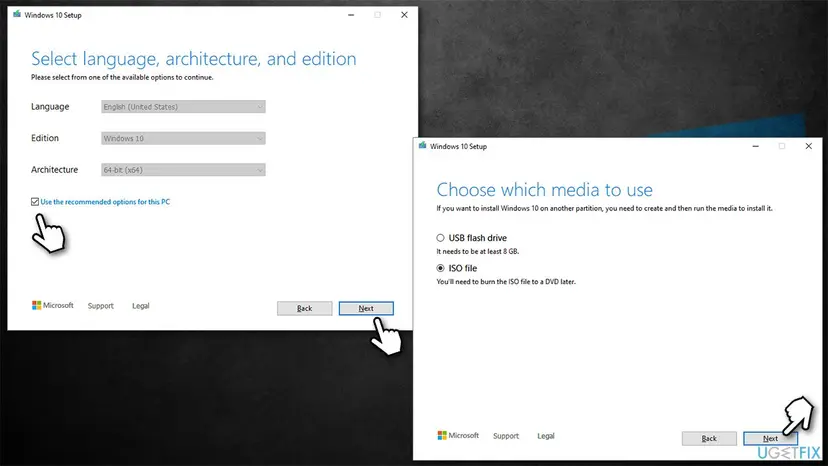The height and width of the screenshot is (466, 828).
Task: Click Next in the language selection window
Action: click(366, 309)
